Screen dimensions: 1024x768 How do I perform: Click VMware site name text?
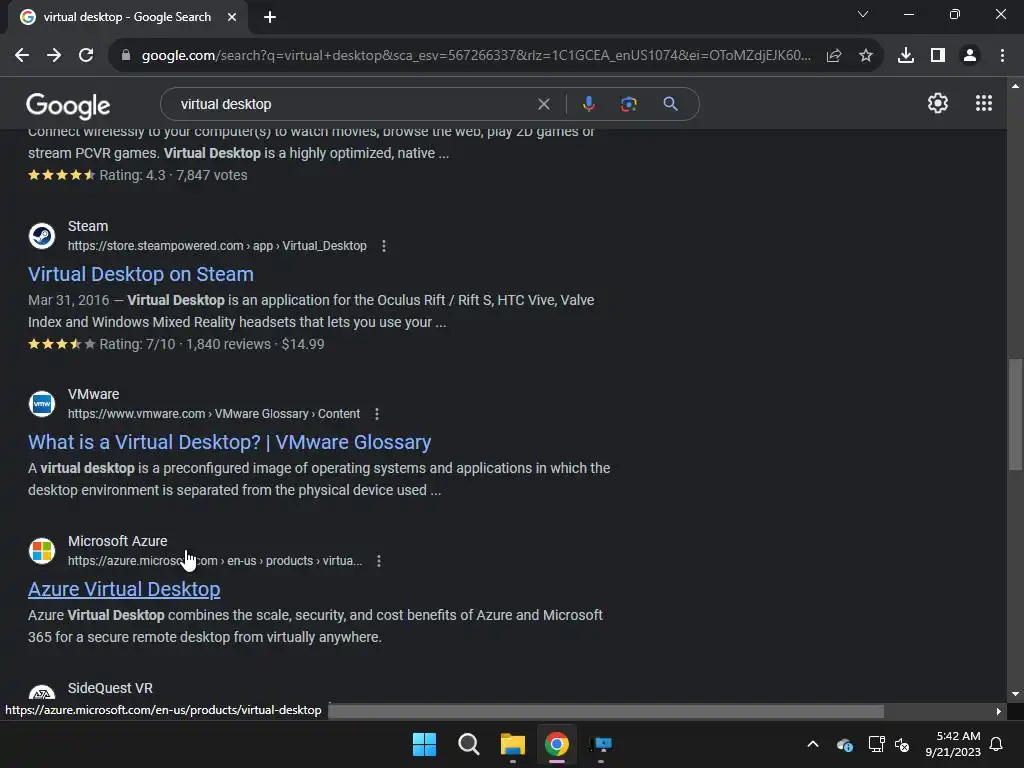click(93, 394)
